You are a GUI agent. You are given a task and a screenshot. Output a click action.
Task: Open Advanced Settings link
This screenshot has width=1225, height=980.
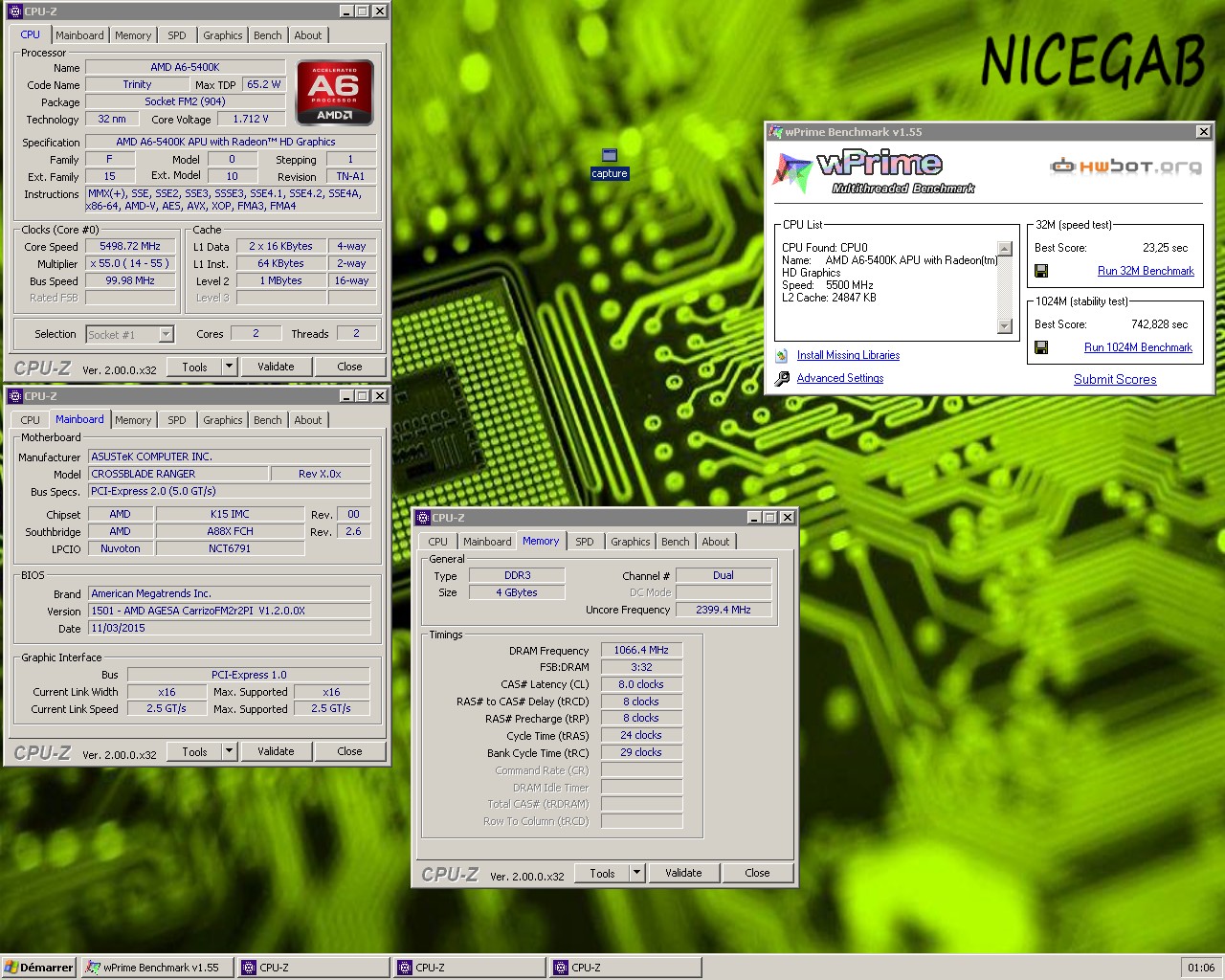coord(840,378)
